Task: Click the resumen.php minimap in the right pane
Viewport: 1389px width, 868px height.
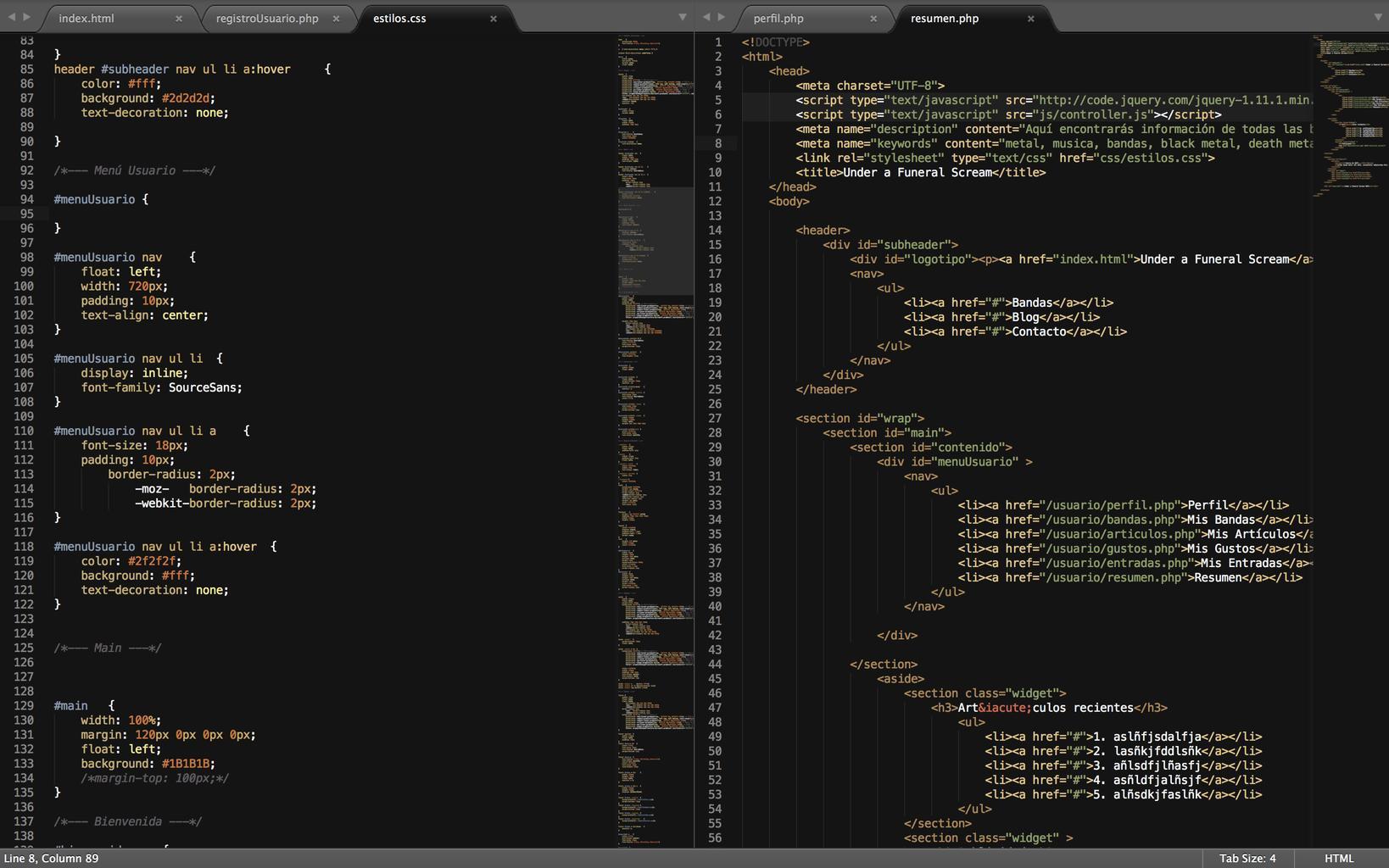Action: (1350, 119)
